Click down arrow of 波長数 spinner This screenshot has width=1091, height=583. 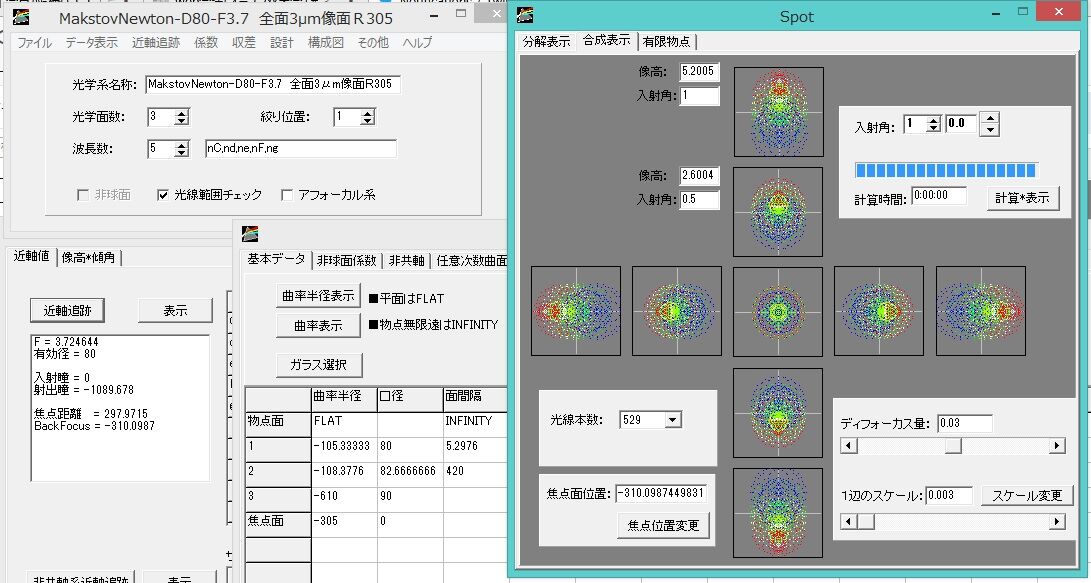point(182,152)
